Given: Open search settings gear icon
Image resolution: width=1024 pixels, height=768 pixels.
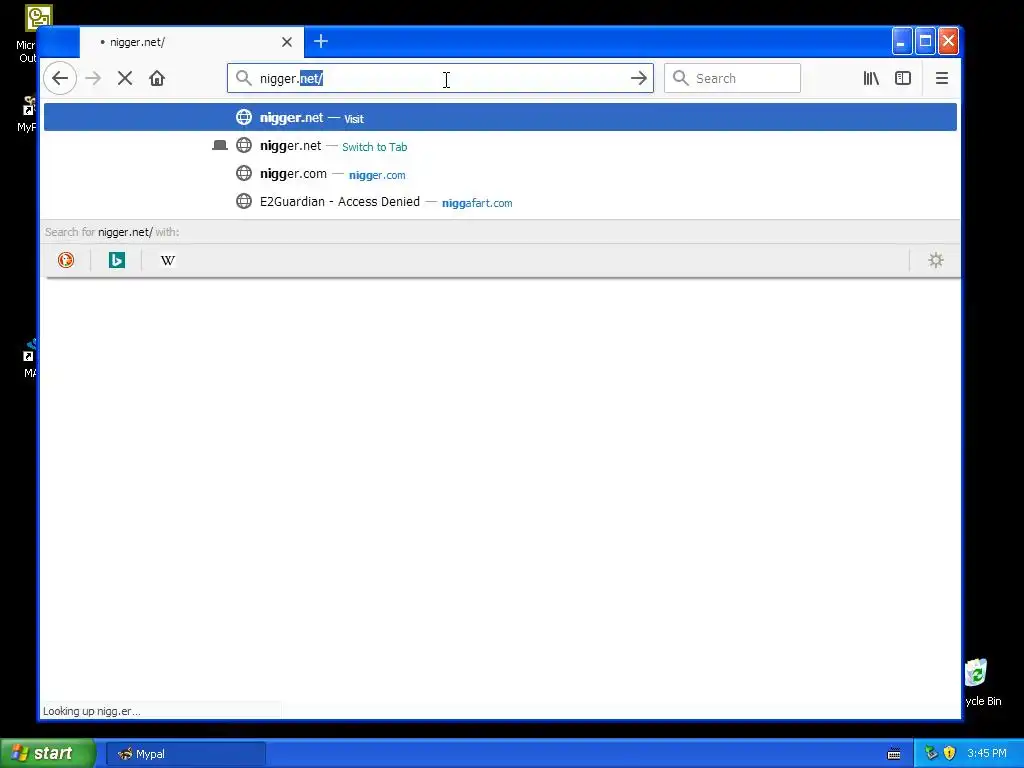Looking at the screenshot, I should pyautogui.click(x=936, y=260).
